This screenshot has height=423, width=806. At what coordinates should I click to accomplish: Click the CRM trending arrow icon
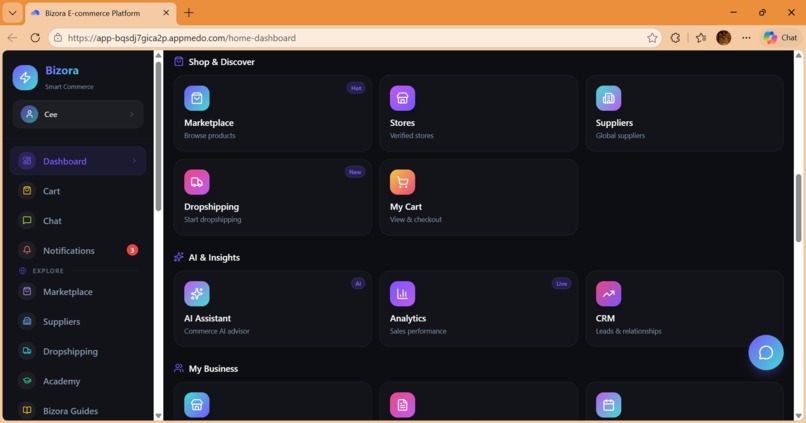point(609,293)
